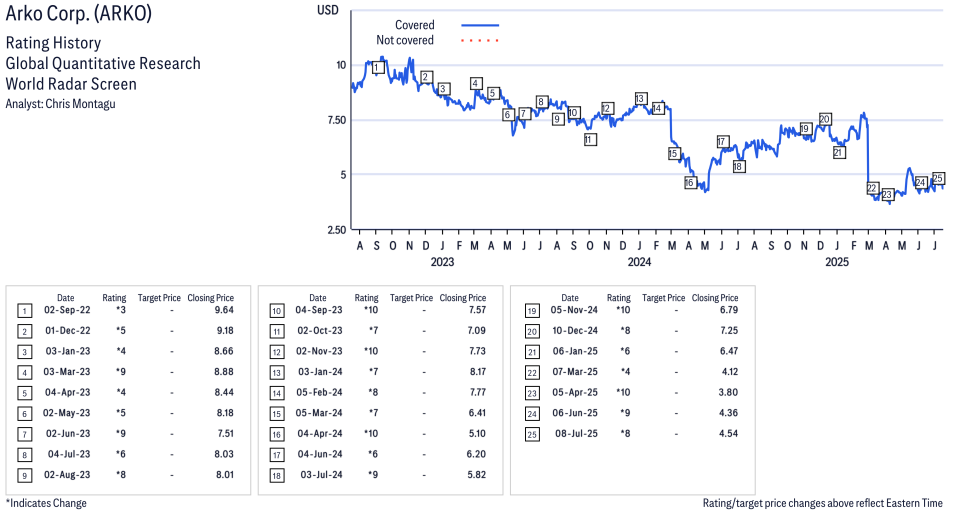Click the closing price 6.47
This screenshot has height=510, width=954.
click(x=728, y=351)
